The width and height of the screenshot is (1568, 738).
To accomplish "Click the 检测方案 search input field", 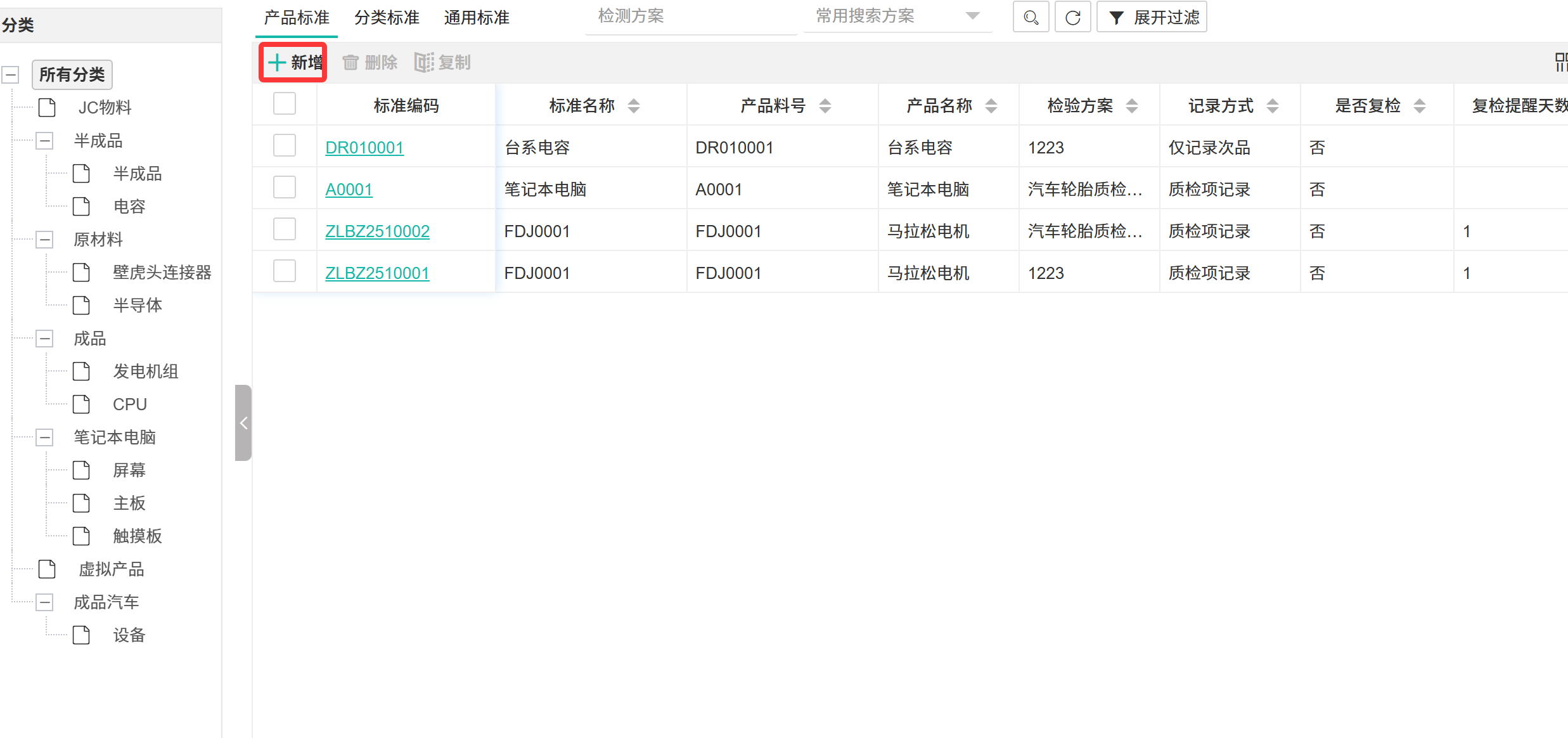I will pos(691,16).
